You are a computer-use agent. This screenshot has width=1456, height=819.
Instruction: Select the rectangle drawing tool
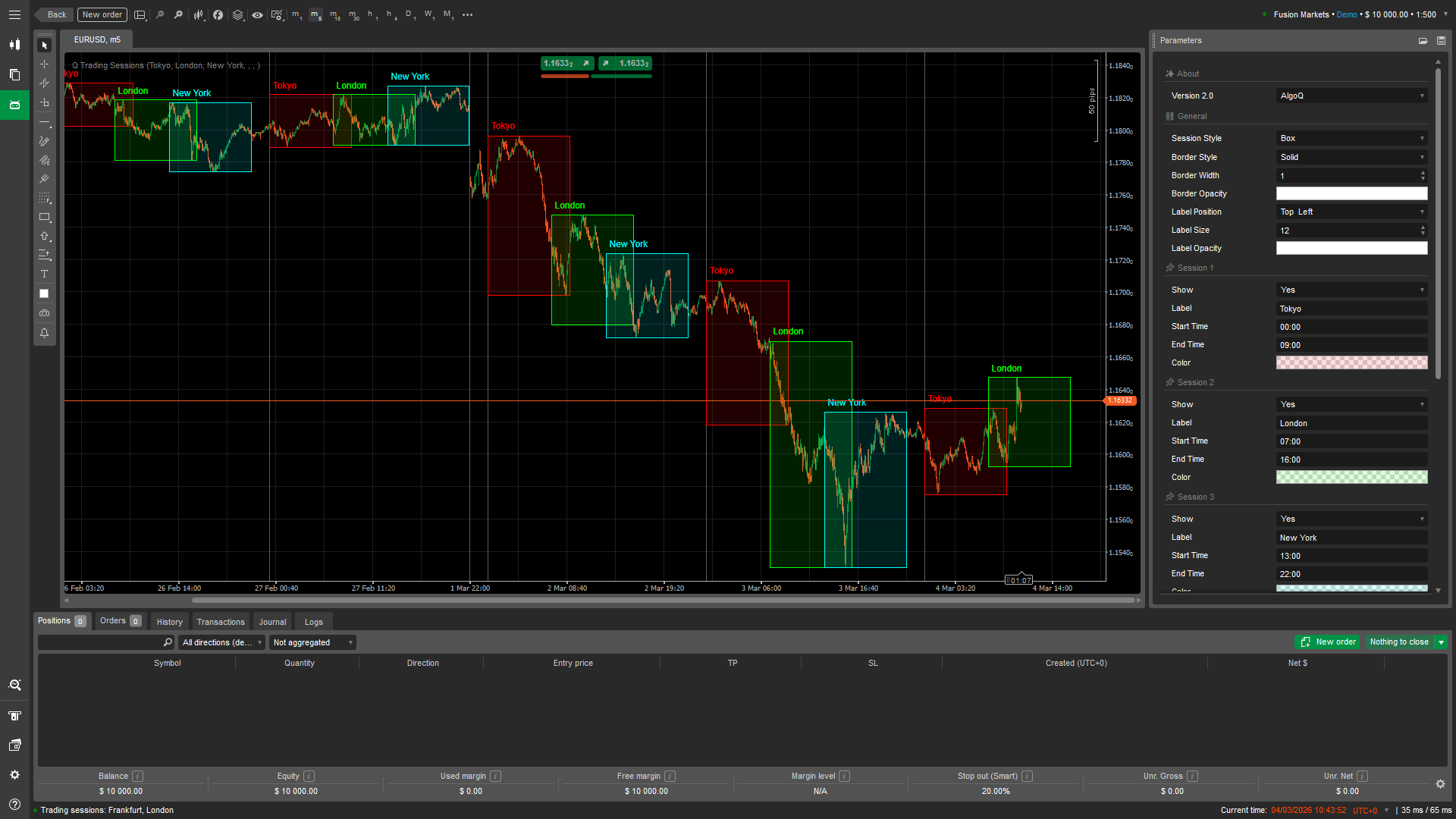45,218
